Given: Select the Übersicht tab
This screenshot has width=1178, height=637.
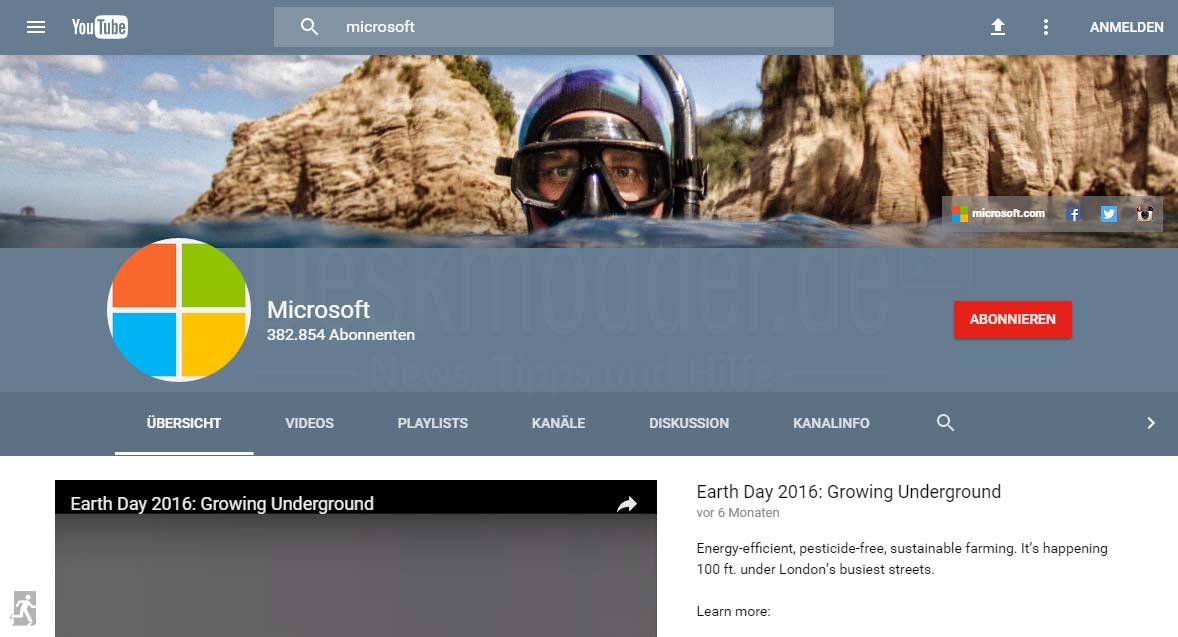Looking at the screenshot, I should [x=184, y=423].
